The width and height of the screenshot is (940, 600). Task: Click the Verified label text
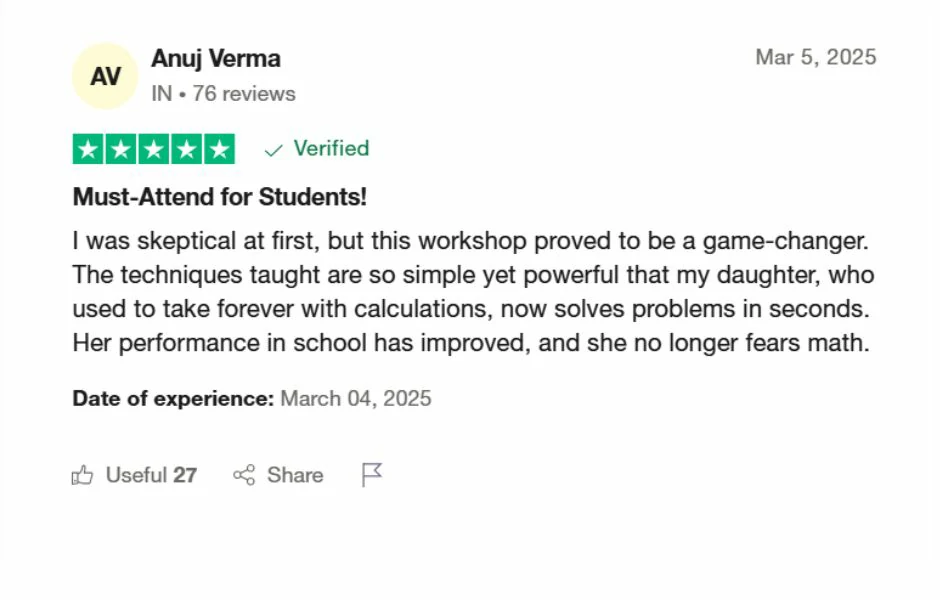tap(331, 149)
